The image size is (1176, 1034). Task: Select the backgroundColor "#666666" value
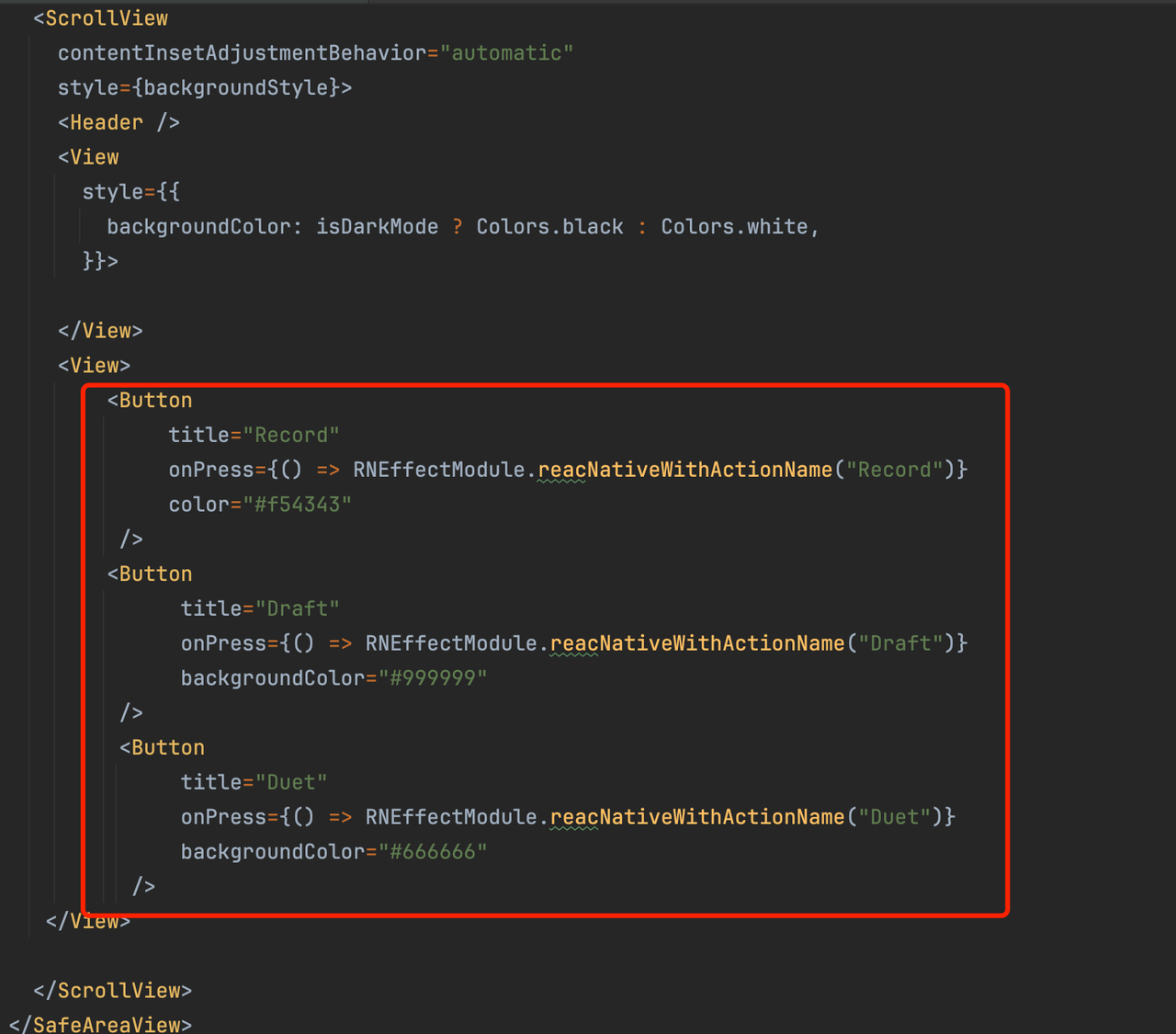pos(432,852)
